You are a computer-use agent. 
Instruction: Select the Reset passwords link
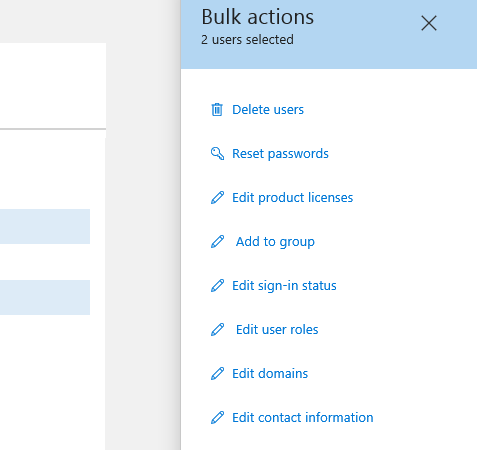(280, 154)
